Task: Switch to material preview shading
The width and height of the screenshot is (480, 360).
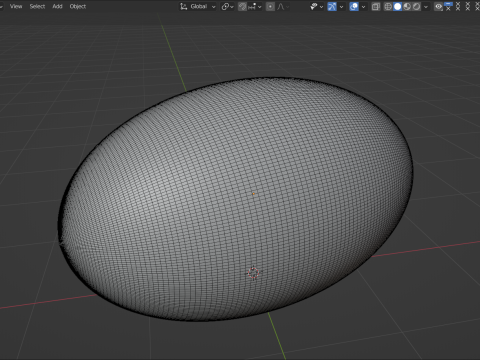Action: tap(407, 6)
